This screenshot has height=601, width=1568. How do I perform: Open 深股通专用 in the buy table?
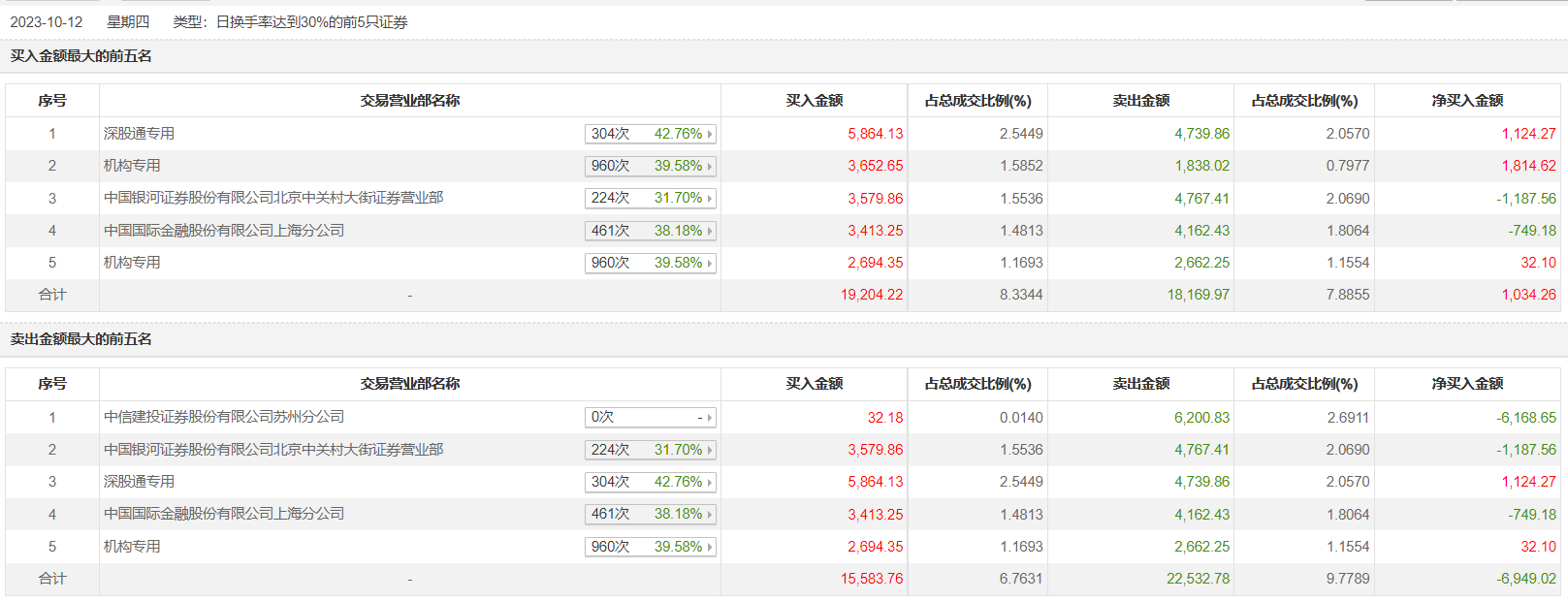(139, 134)
